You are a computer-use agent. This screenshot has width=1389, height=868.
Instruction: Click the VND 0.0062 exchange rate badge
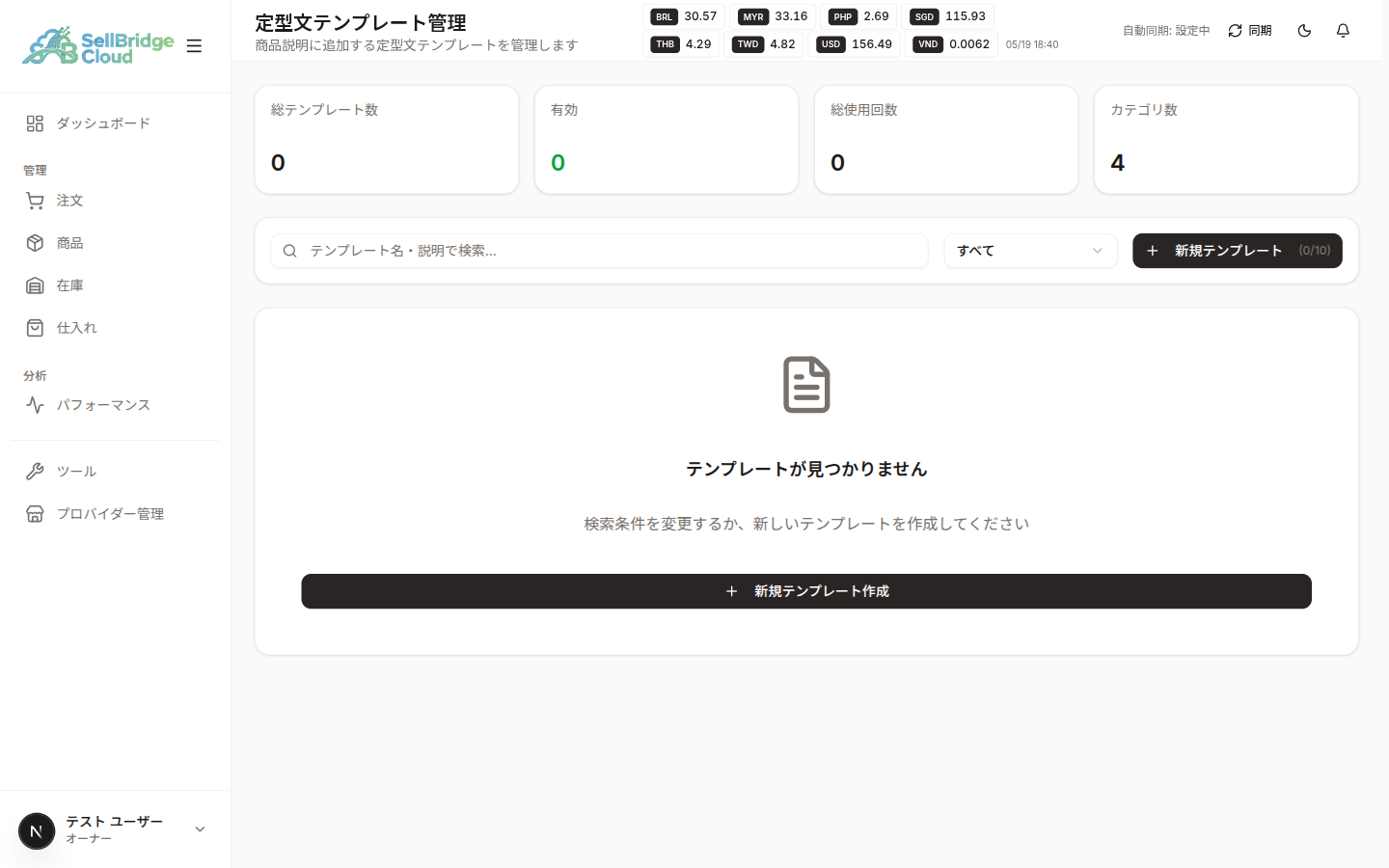951,44
